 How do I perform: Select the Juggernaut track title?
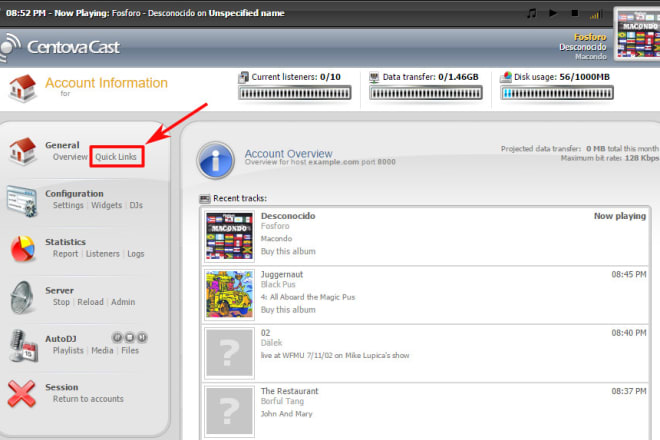click(x=282, y=275)
